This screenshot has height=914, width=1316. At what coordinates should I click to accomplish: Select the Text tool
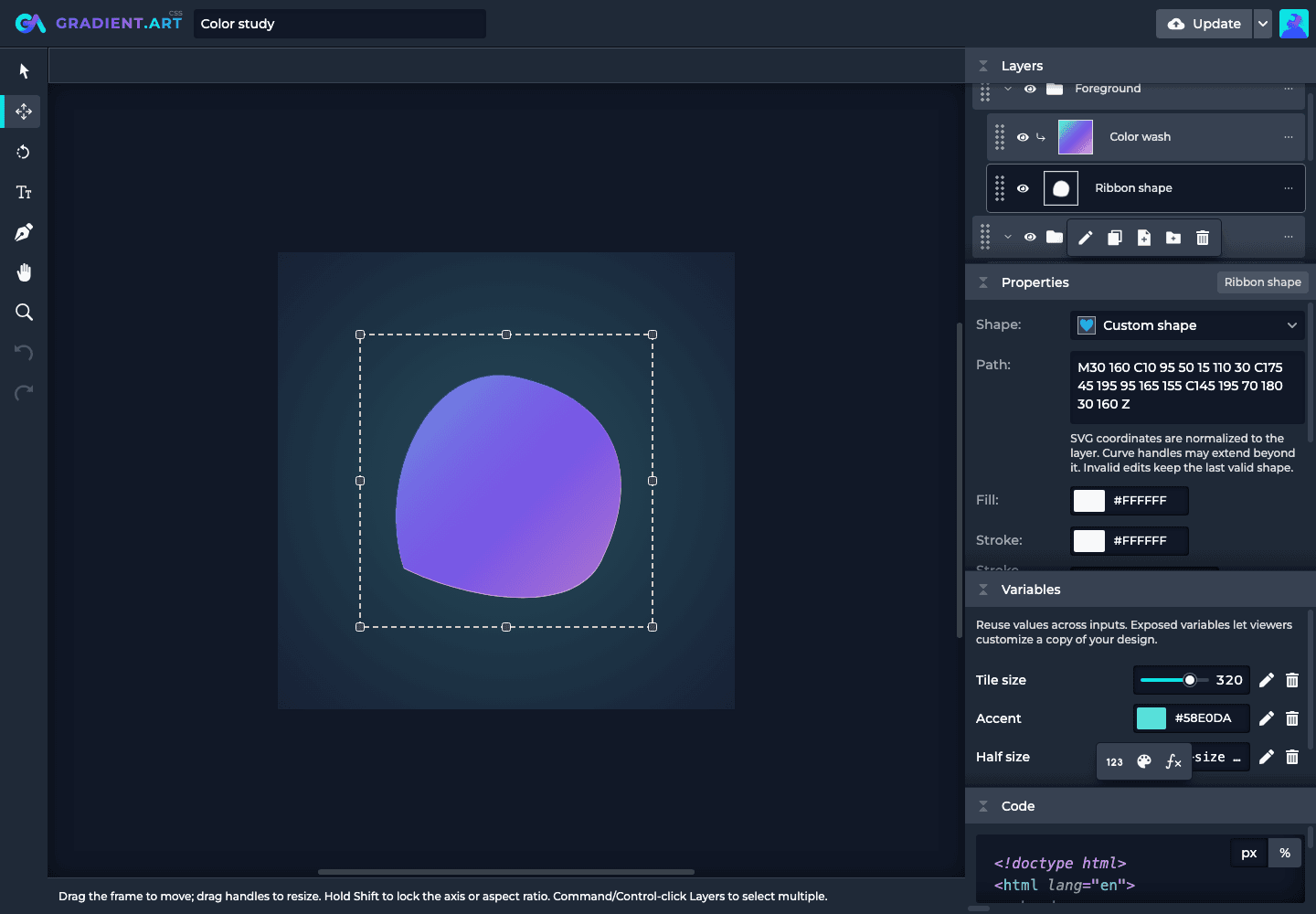(24, 192)
